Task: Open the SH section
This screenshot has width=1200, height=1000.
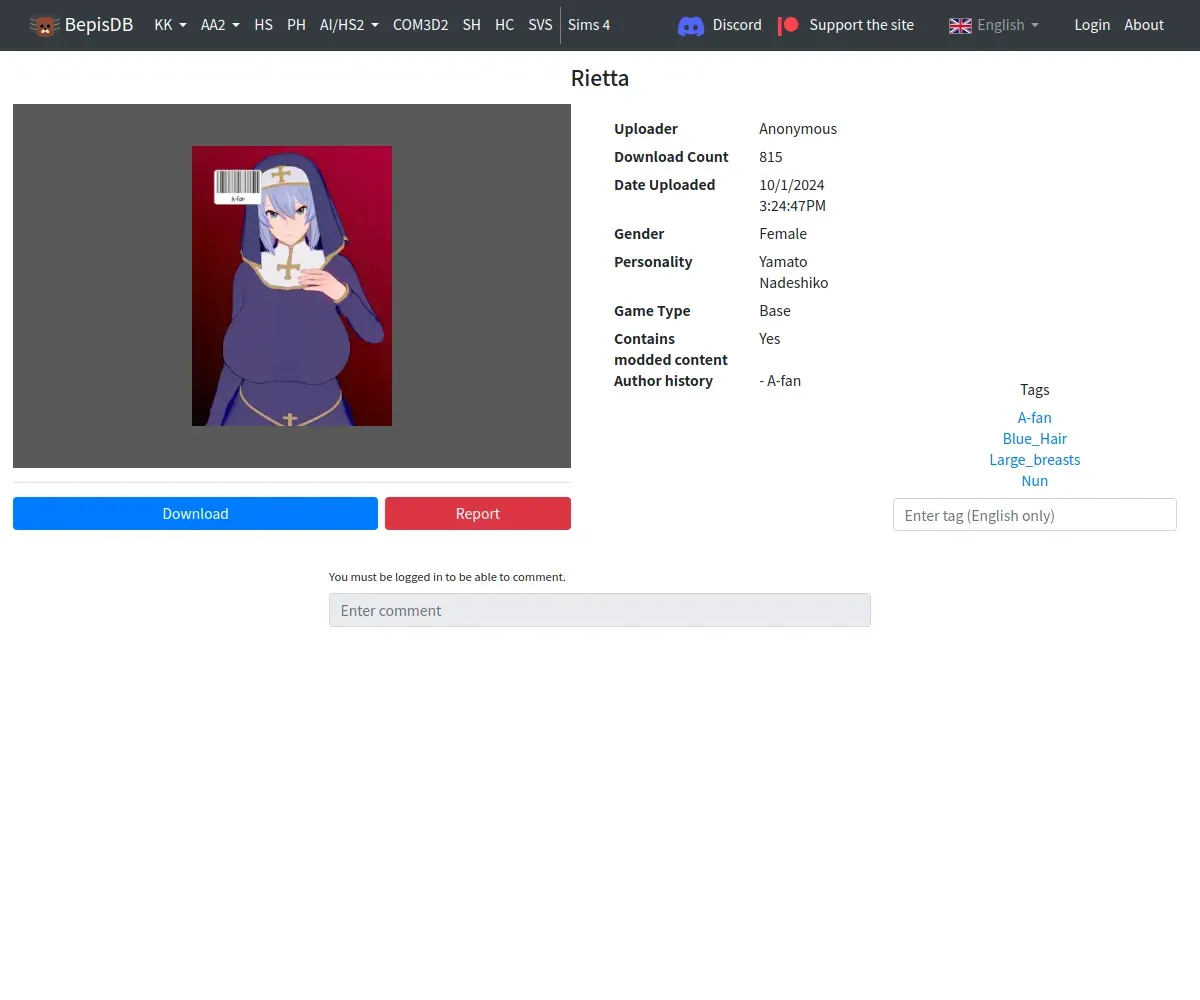Action: [x=472, y=25]
